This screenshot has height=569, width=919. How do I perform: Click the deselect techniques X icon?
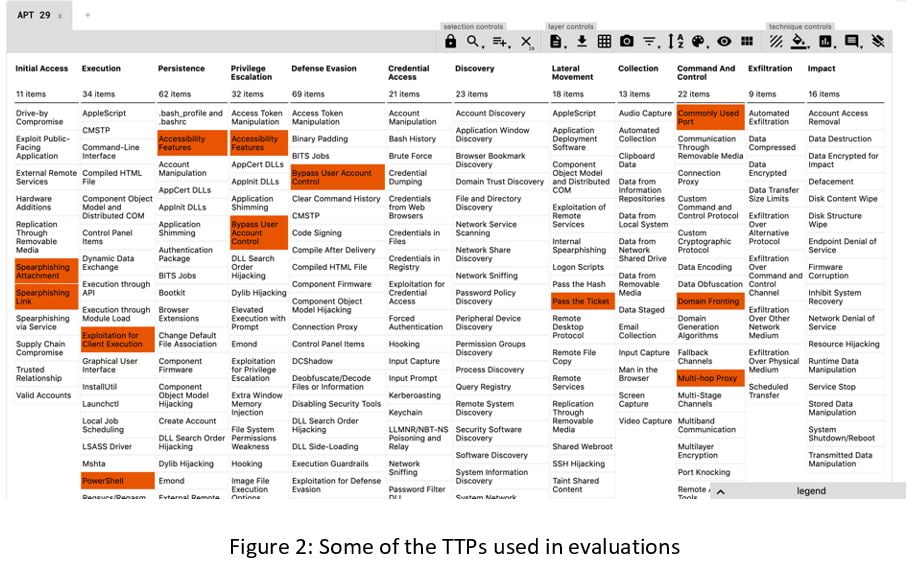(x=526, y=41)
